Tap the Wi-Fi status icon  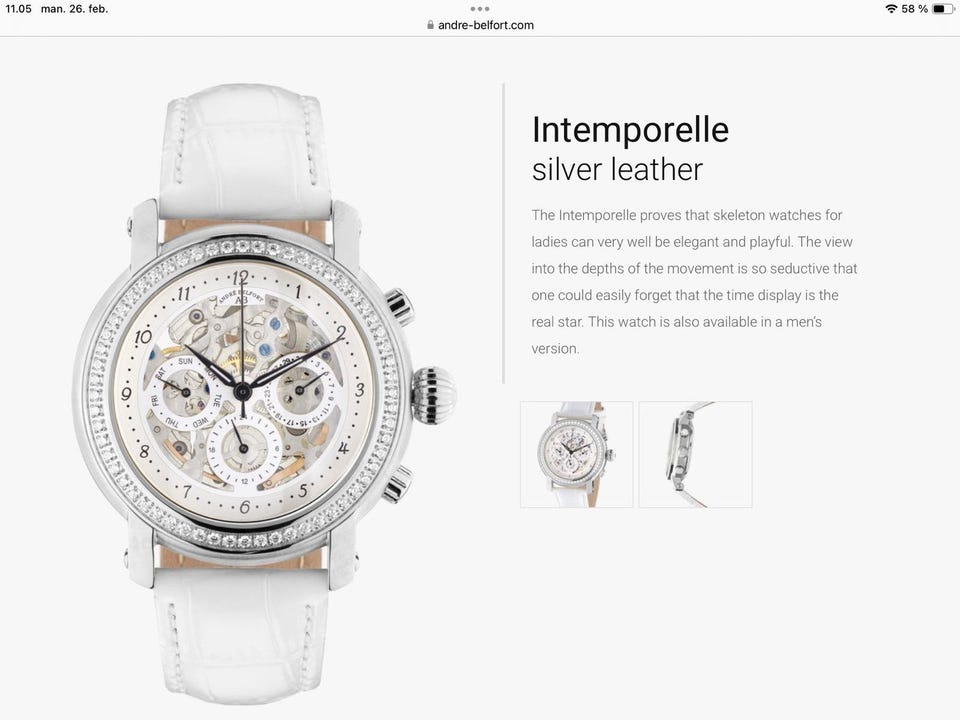891,9
